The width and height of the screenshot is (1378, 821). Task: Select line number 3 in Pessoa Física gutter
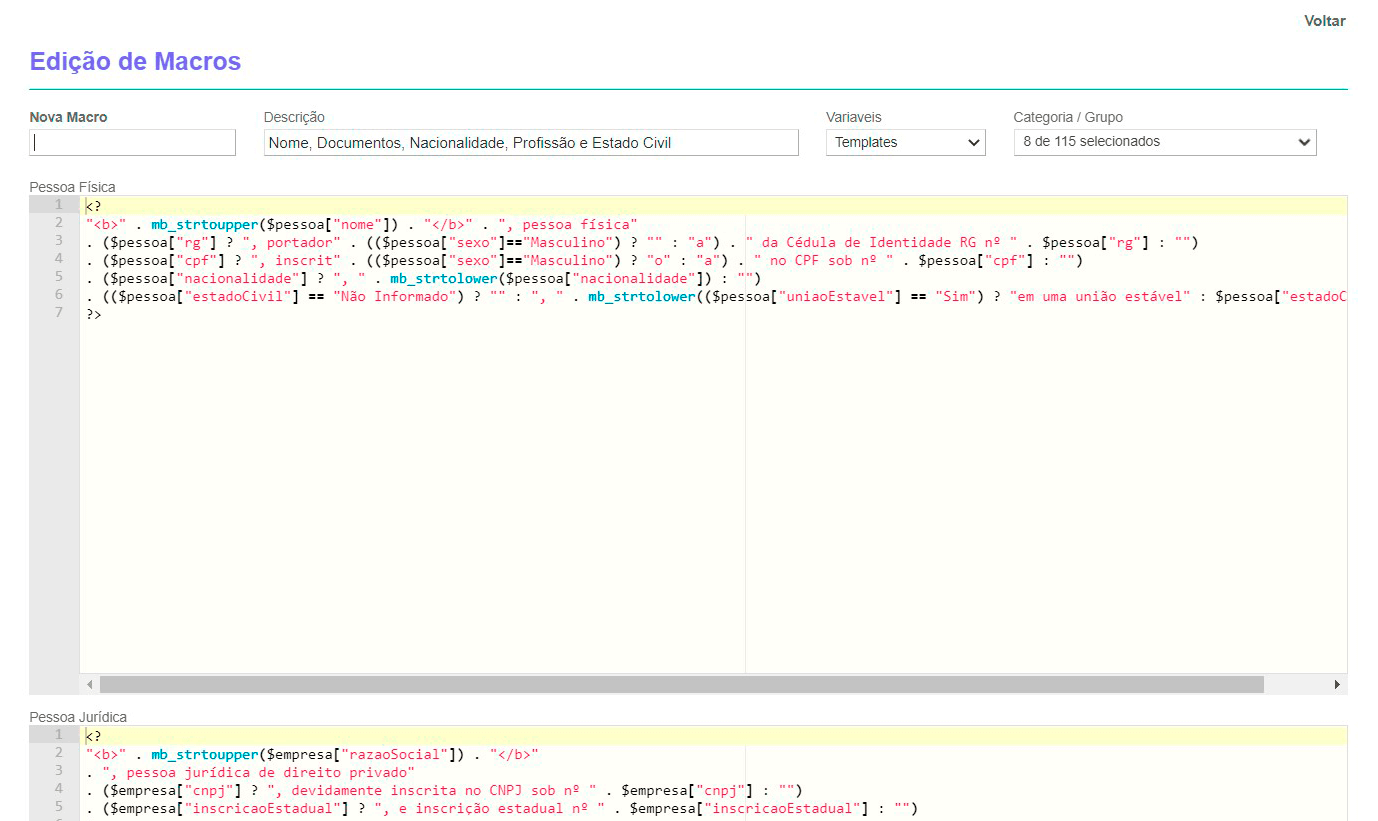[x=59, y=241]
